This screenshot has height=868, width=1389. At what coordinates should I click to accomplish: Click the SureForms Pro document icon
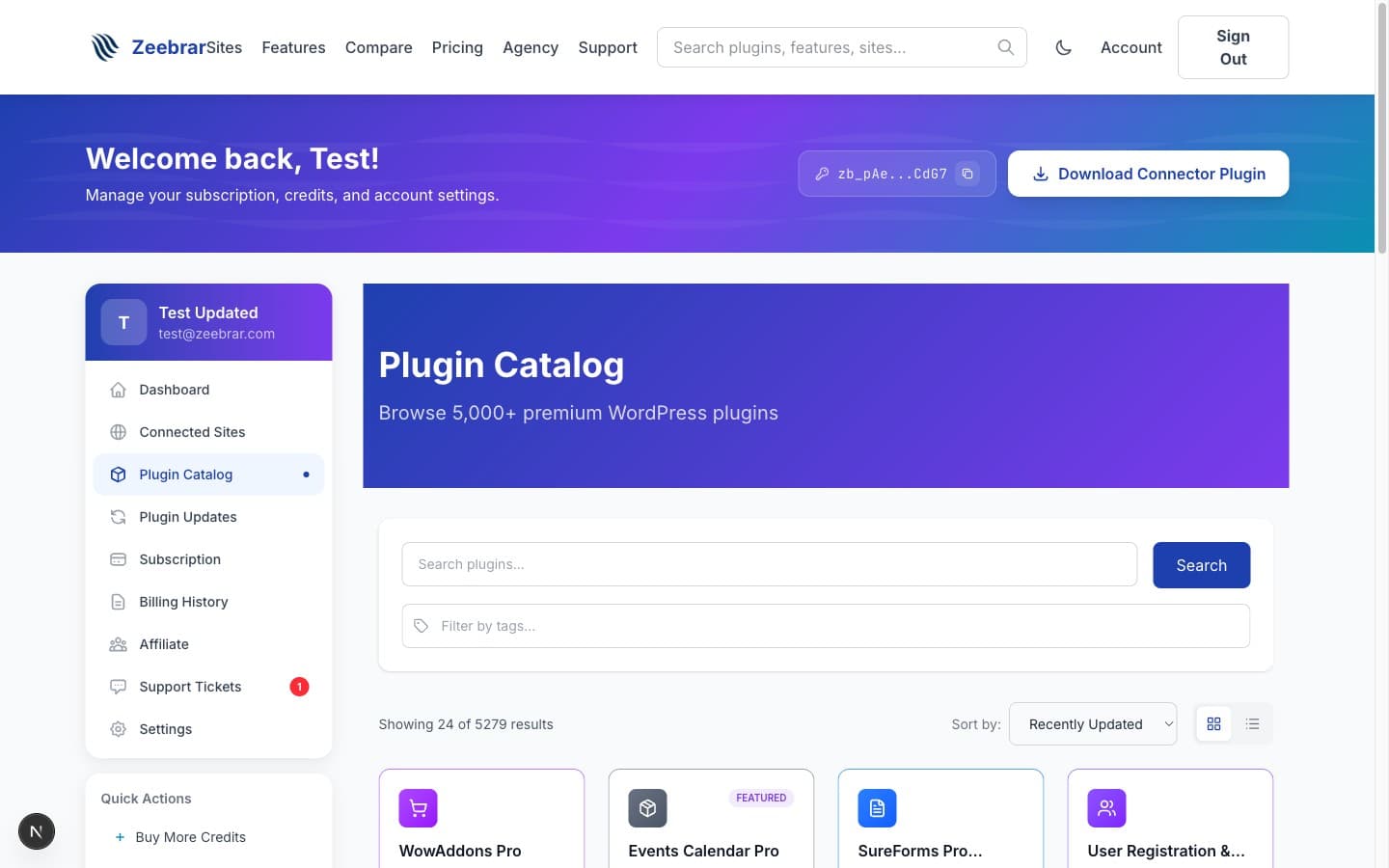pos(877,808)
